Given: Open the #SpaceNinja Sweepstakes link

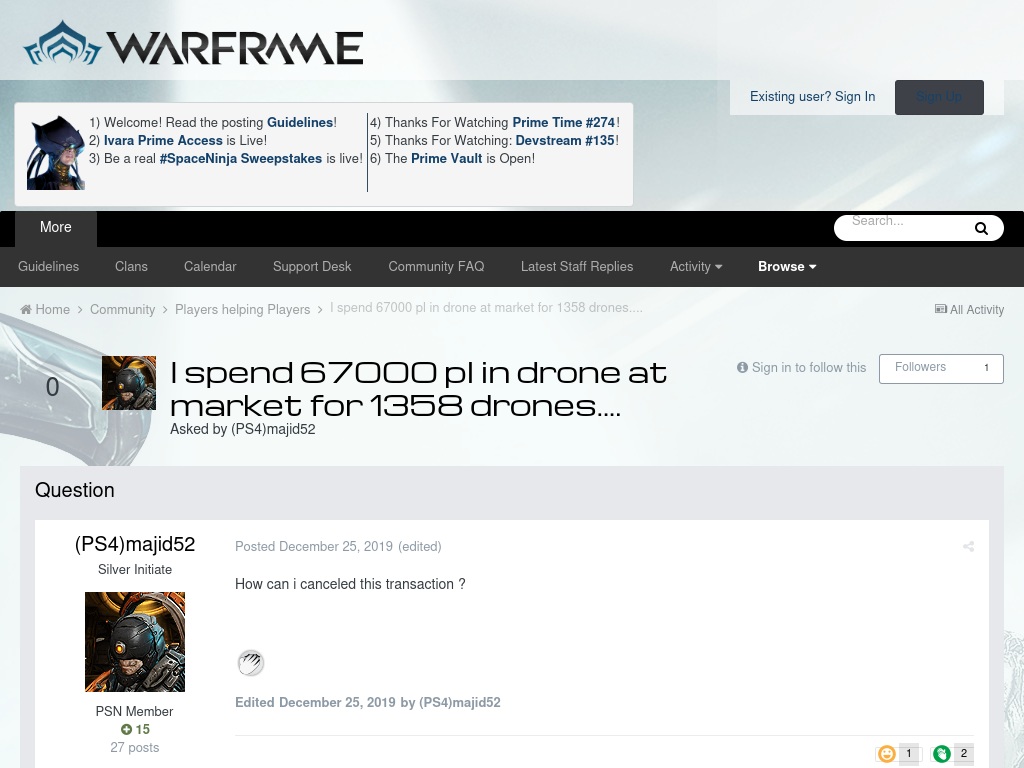Looking at the screenshot, I should [x=241, y=159].
